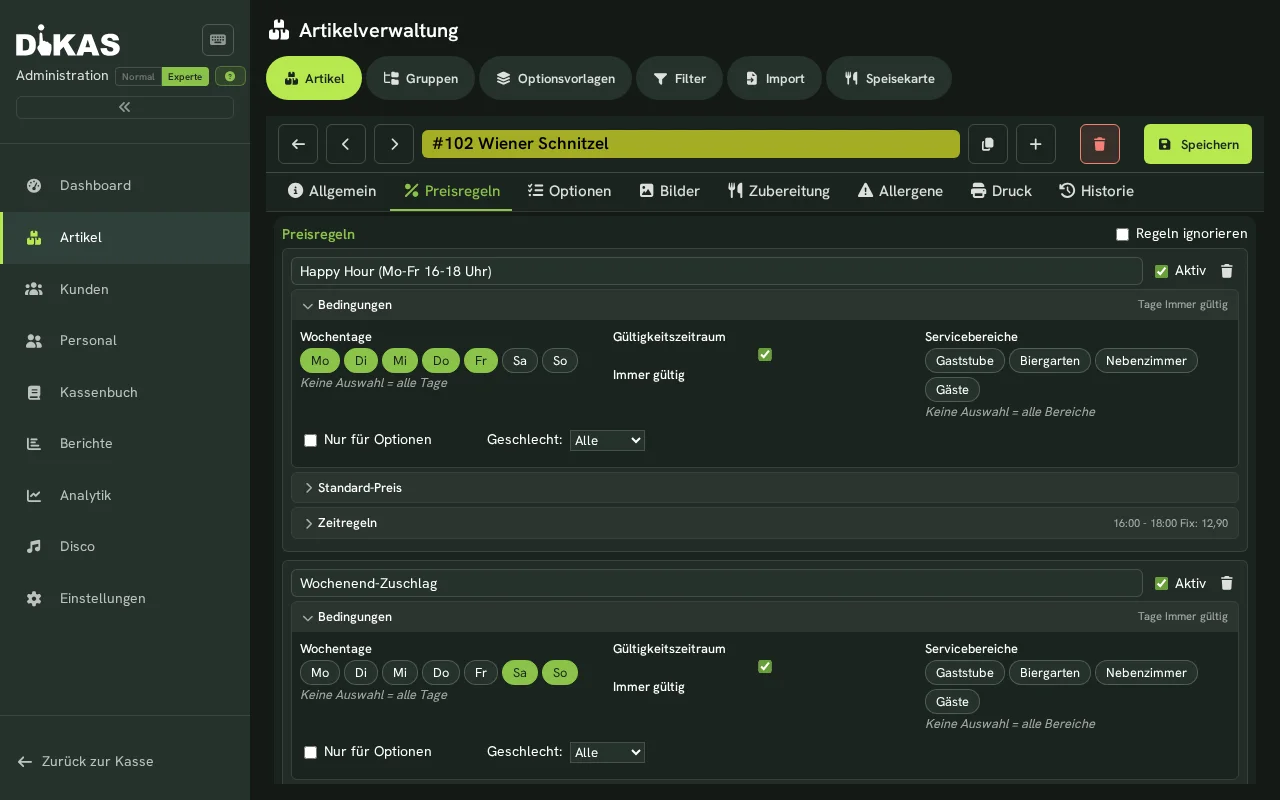Duplicate article using the copy icon
Image resolution: width=1280 pixels, height=800 pixels.
[988, 144]
